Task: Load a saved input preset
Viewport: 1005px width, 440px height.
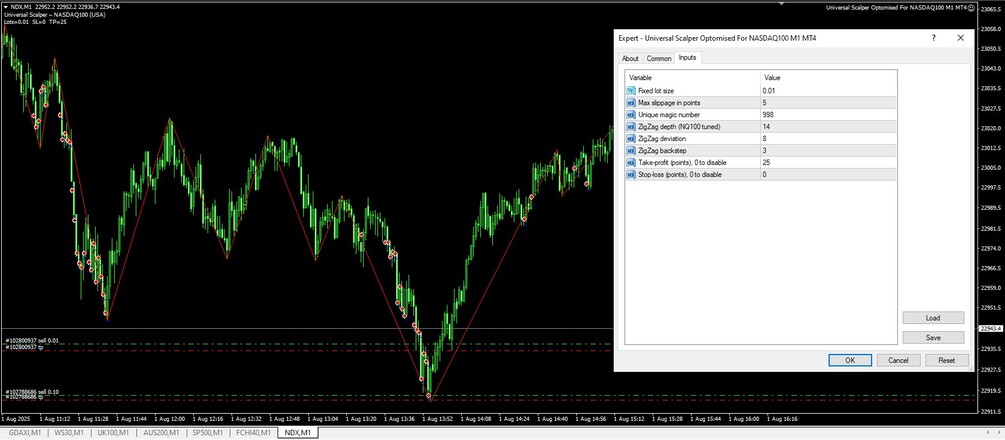Action: point(933,317)
